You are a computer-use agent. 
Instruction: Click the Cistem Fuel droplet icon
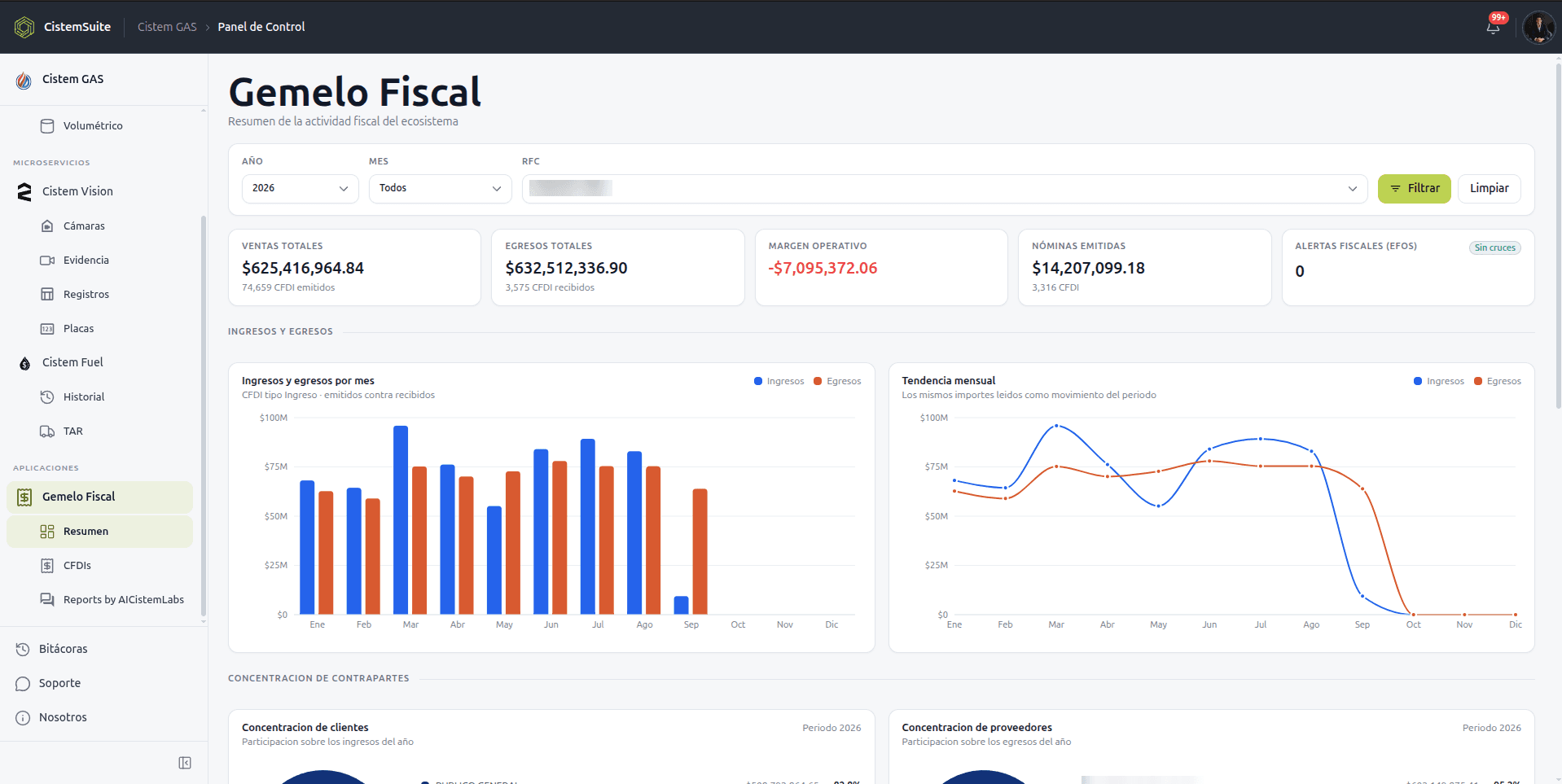pyautogui.click(x=24, y=363)
